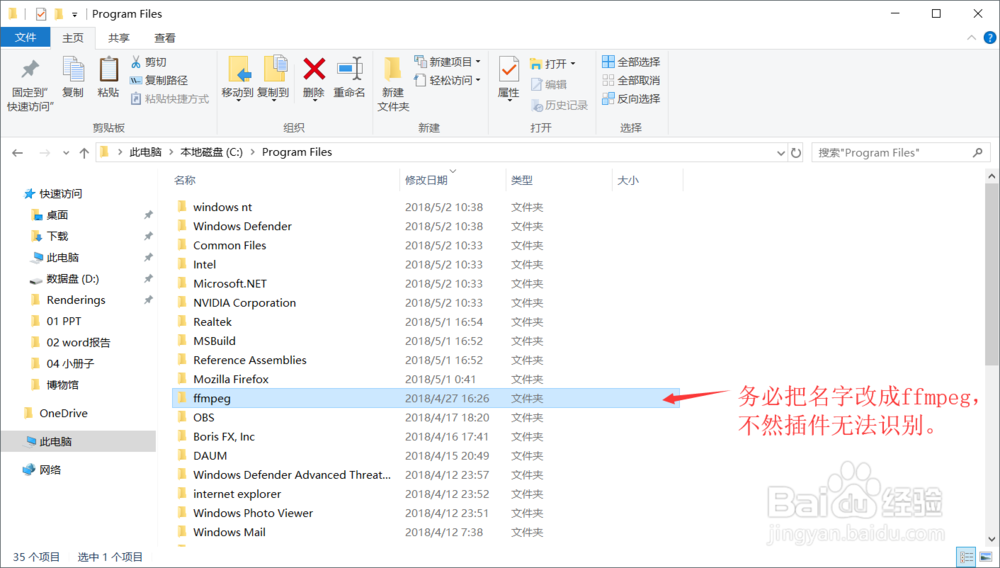
Task: Switch to Large icons view in the status bar
Action: coord(985,557)
